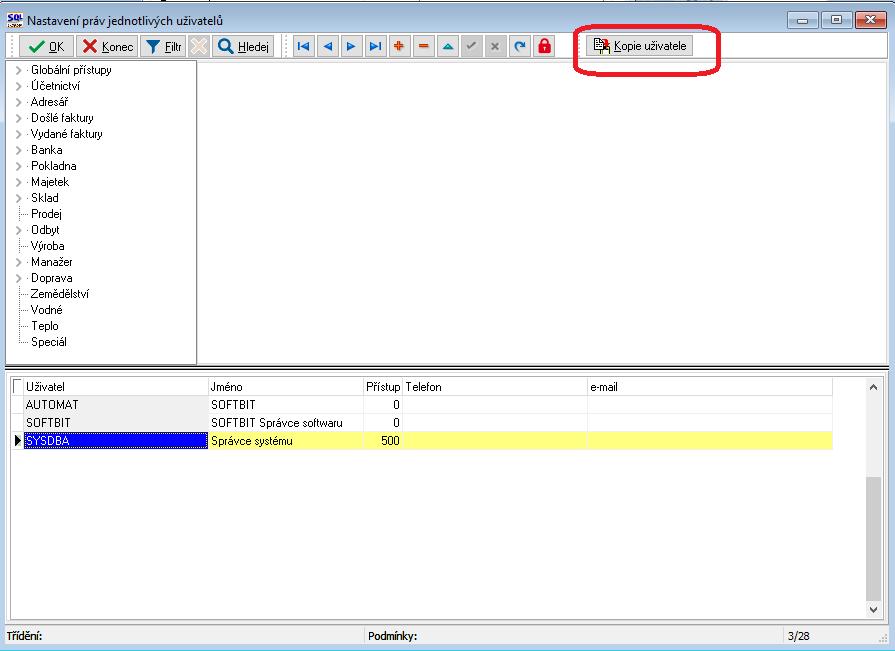Click the grid vertical scrollbar thumb
The image size is (895, 651).
coord(873,539)
